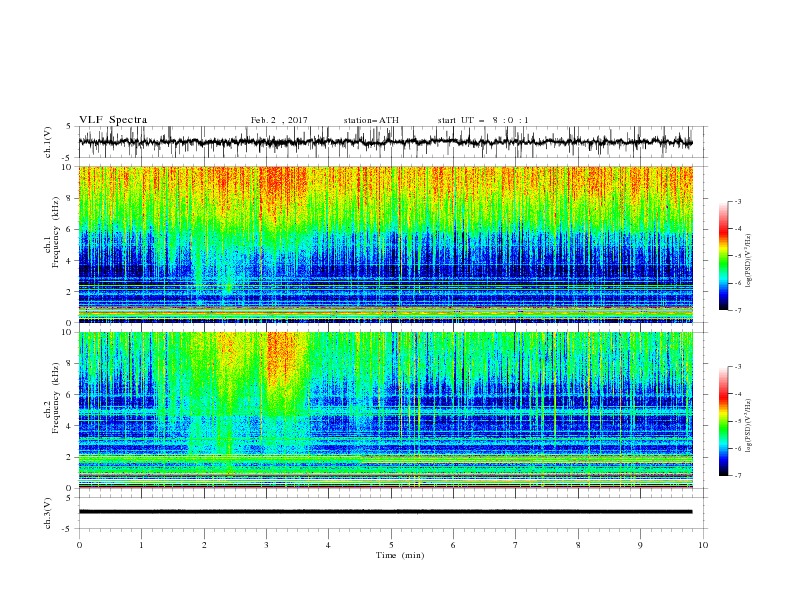Click the ch.2 "Frequency (kHz)" axis label
The image size is (792, 612).
56,398
